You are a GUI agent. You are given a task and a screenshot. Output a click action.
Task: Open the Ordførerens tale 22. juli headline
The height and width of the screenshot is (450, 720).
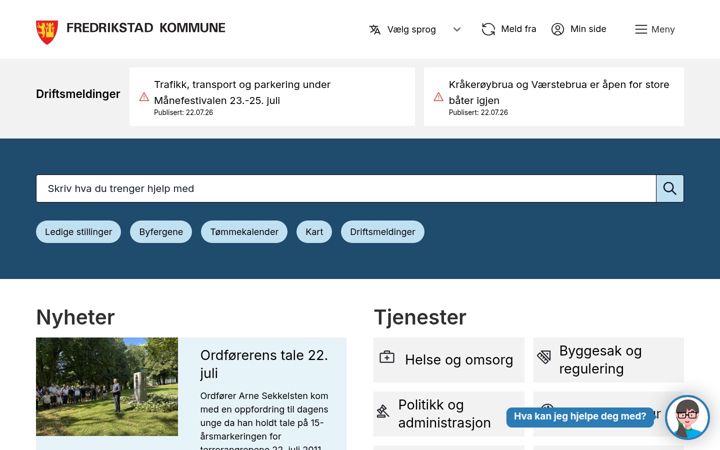(x=264, y=364)
